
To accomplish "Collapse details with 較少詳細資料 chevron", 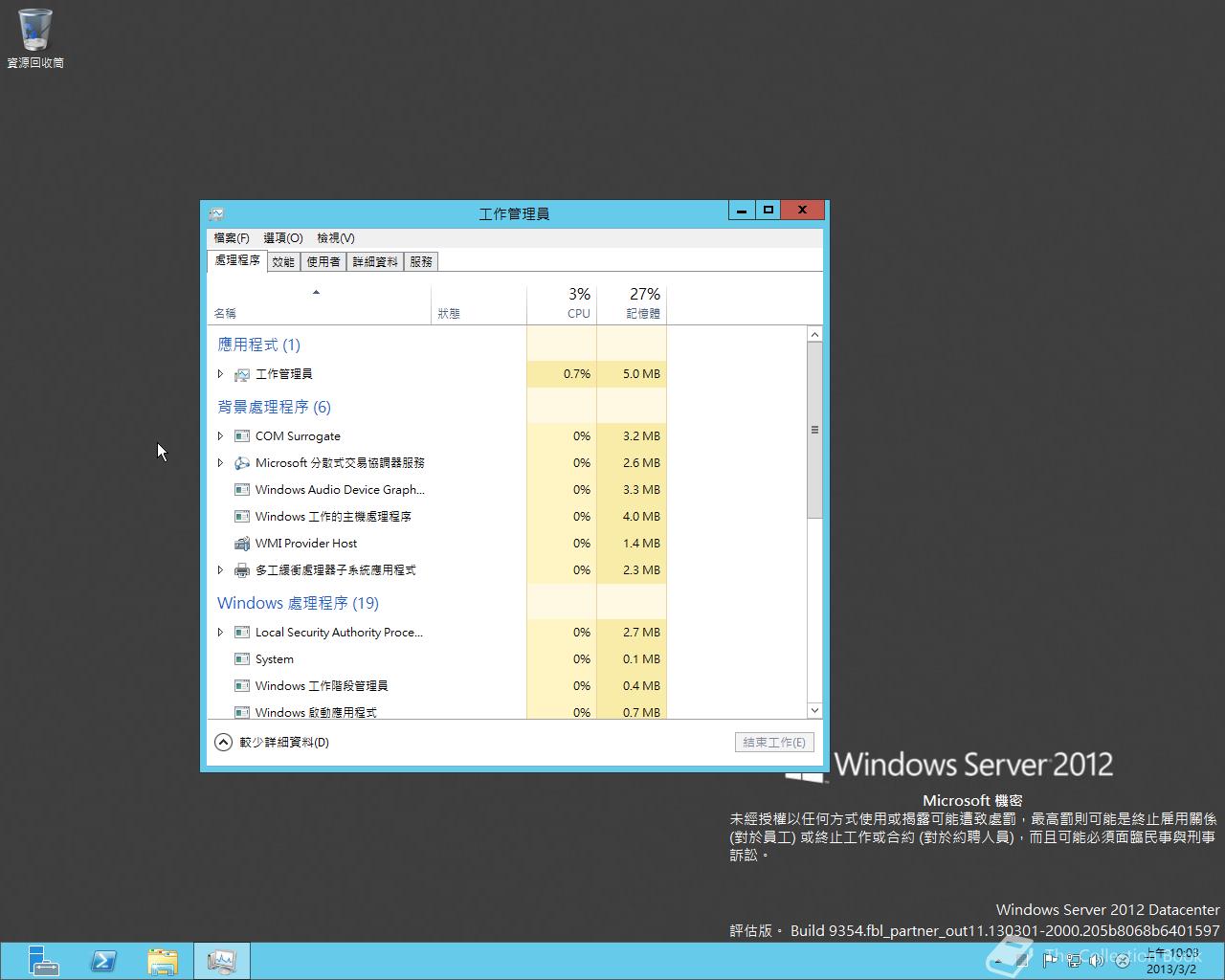I will click(x=223, y=742).
